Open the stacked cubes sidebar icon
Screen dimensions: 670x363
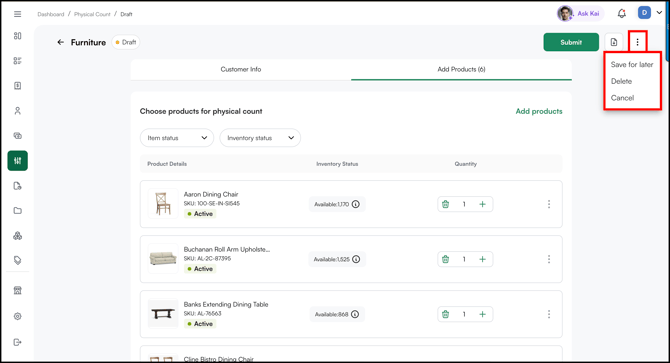point(18,236)
